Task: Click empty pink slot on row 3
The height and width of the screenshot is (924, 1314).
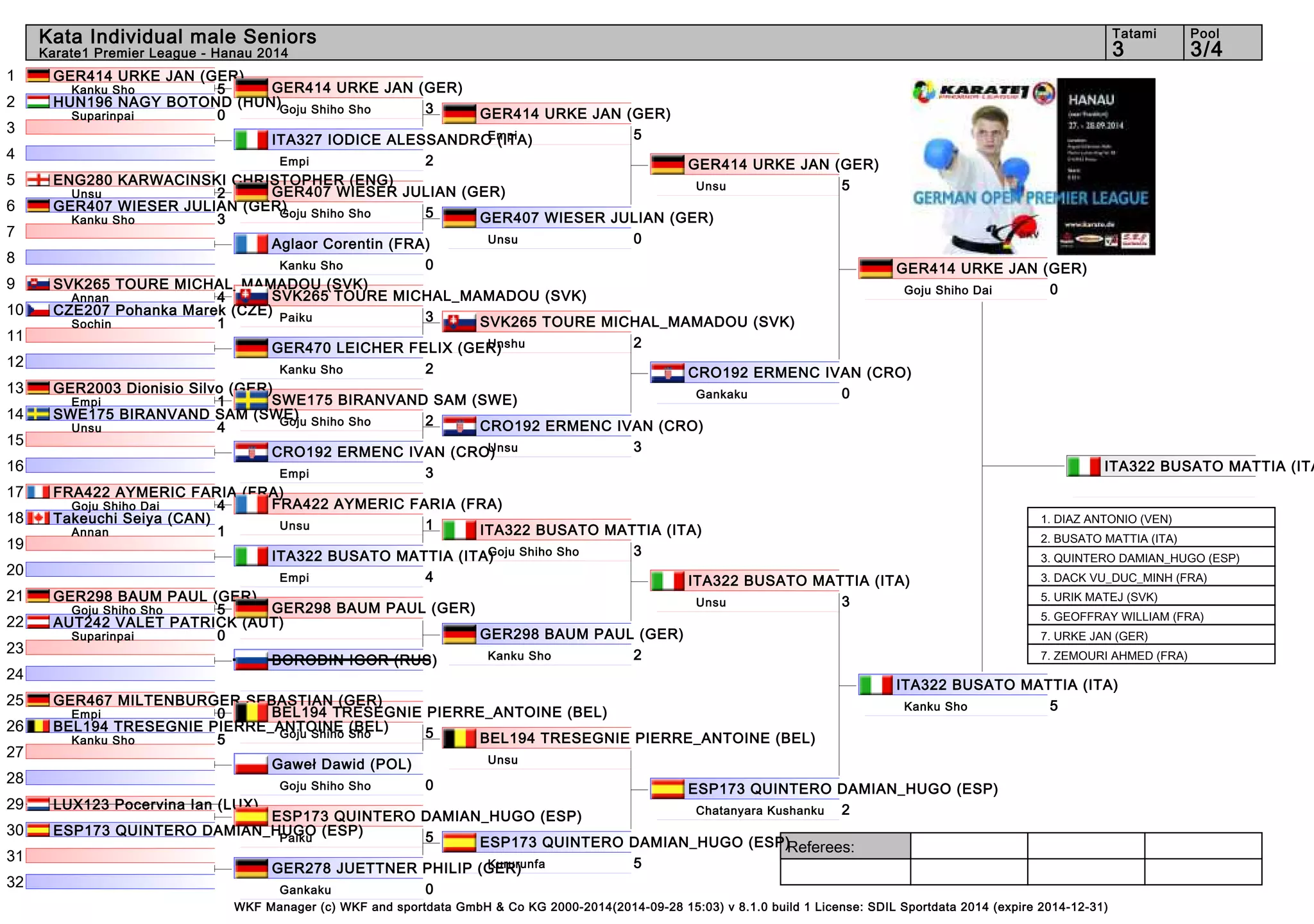Action: pos(120,128)
